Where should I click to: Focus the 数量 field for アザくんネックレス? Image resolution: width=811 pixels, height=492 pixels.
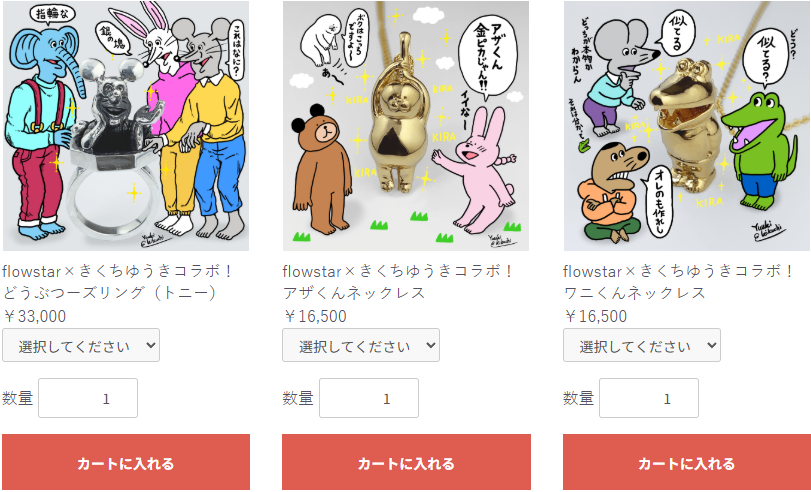(369, 398)
